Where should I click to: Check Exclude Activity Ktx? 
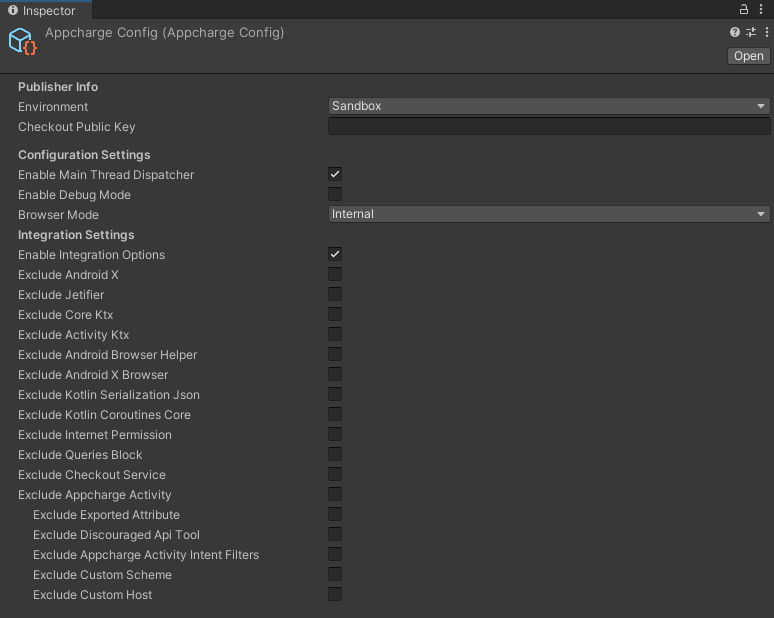click(x=335, y=334)
